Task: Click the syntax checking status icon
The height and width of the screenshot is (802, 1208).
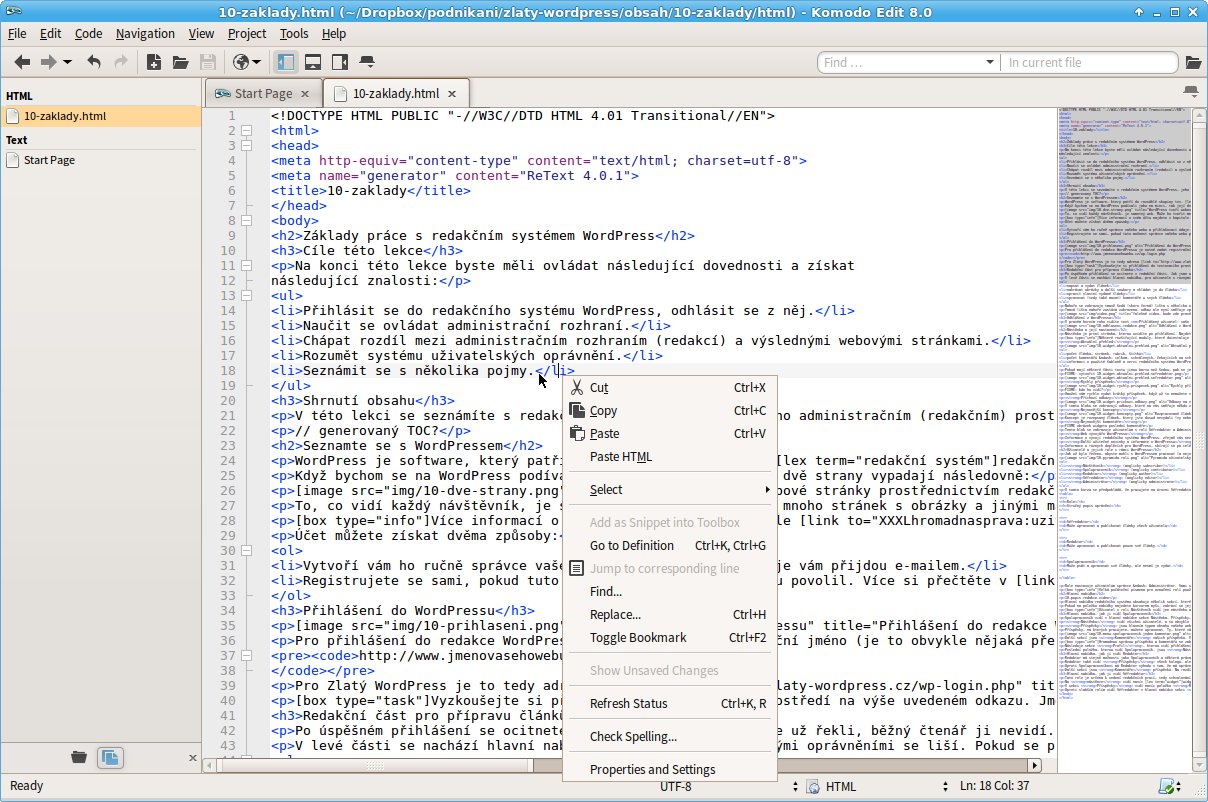Action: pyautogui.click(x=1169, y=787)
